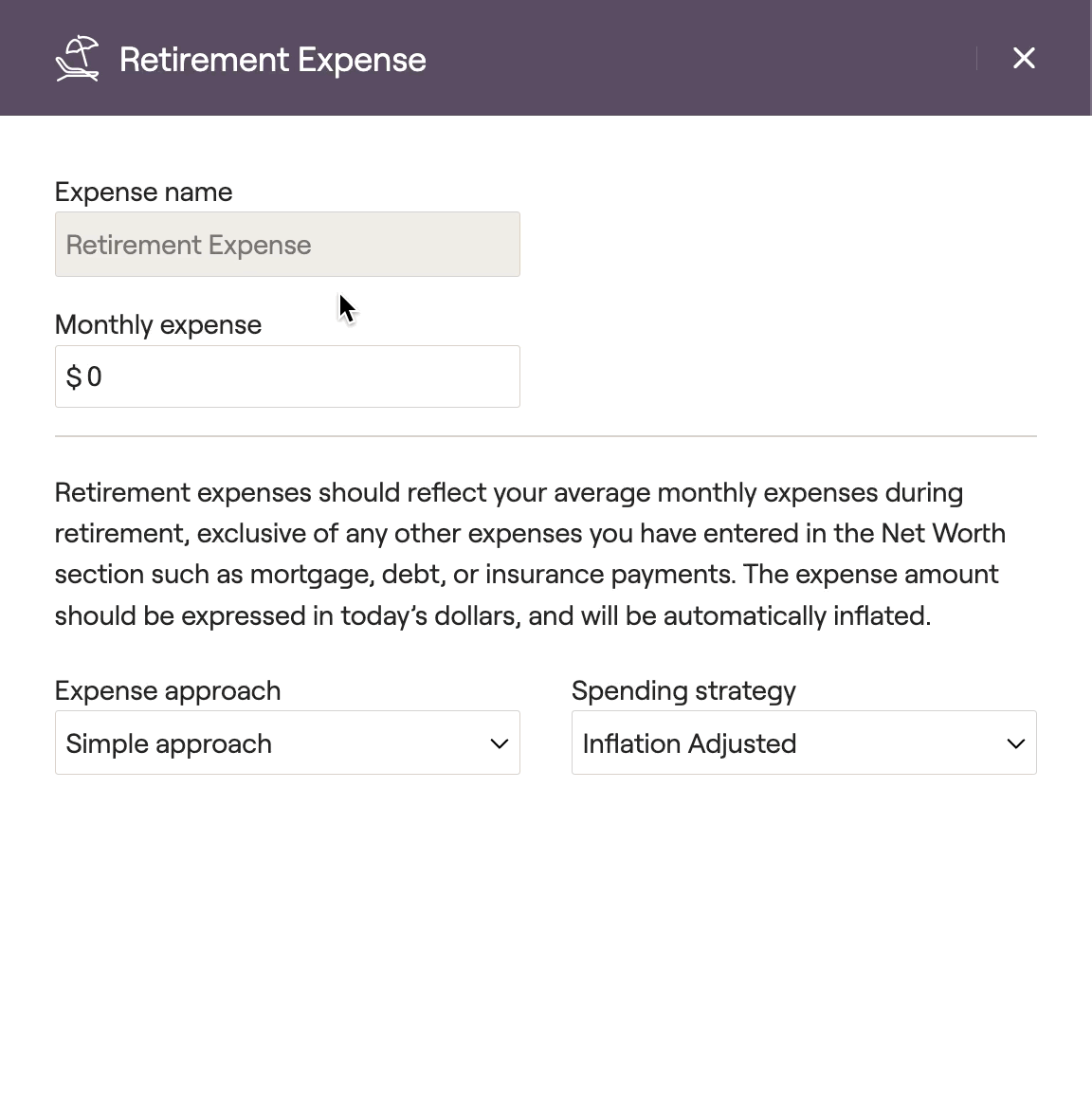Click the "Expense name" label
Image resolution: width=1092 pixels, height=1100 pixels.
pyautogui.click(x=144, y=192)
